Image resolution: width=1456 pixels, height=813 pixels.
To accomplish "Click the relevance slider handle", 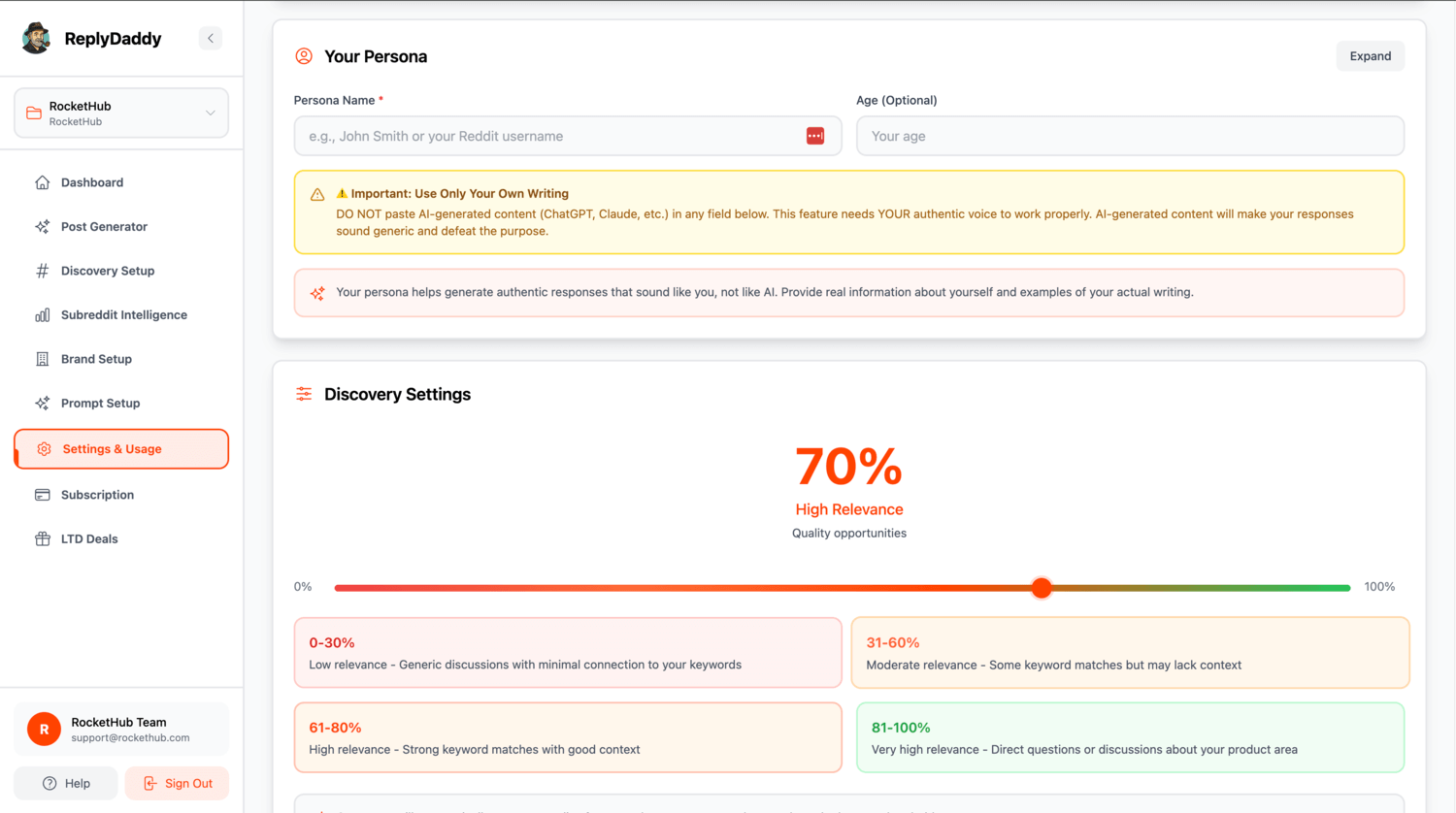I will [1042, 587].
